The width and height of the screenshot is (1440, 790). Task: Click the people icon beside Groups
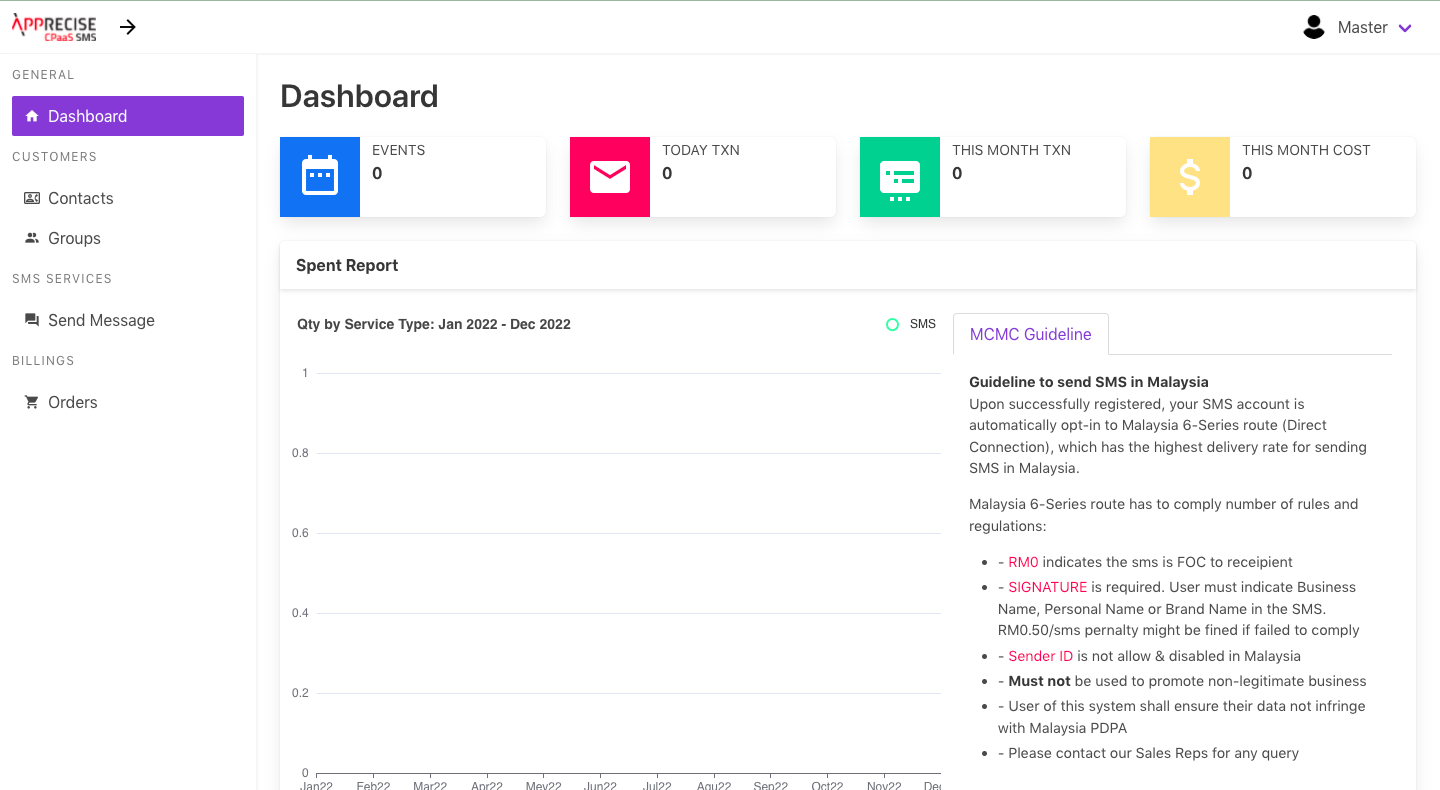(x=32, y=238)
